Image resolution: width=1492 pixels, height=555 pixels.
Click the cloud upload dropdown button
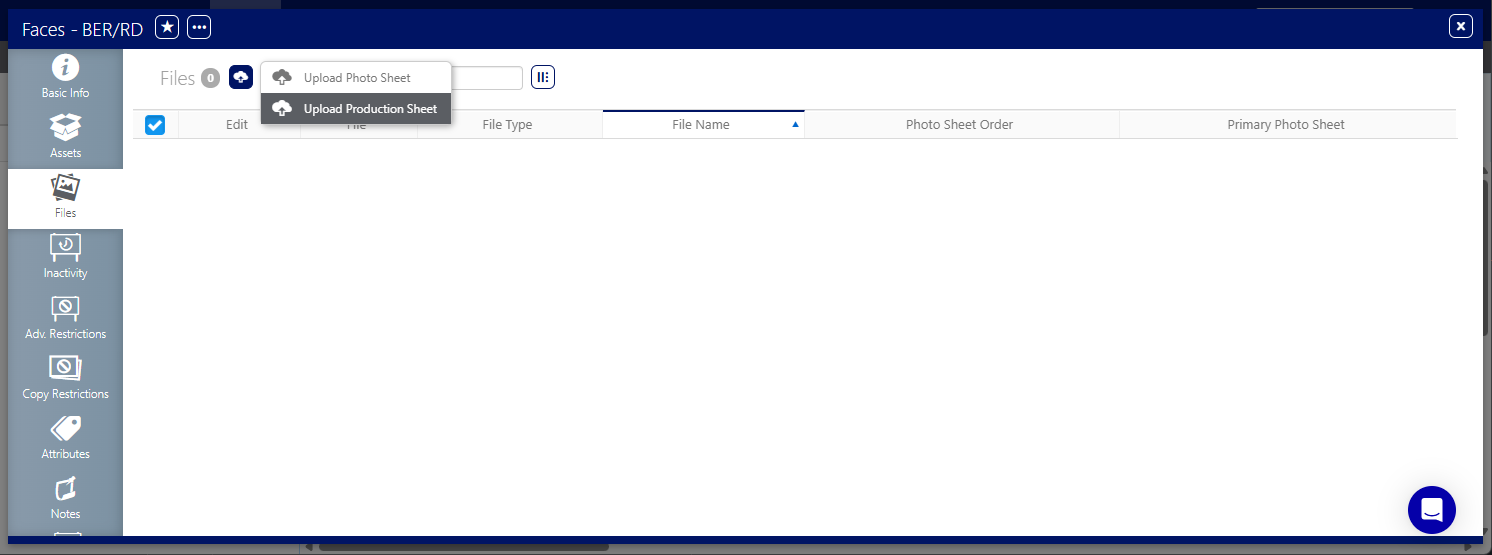(x=241, y=77)
